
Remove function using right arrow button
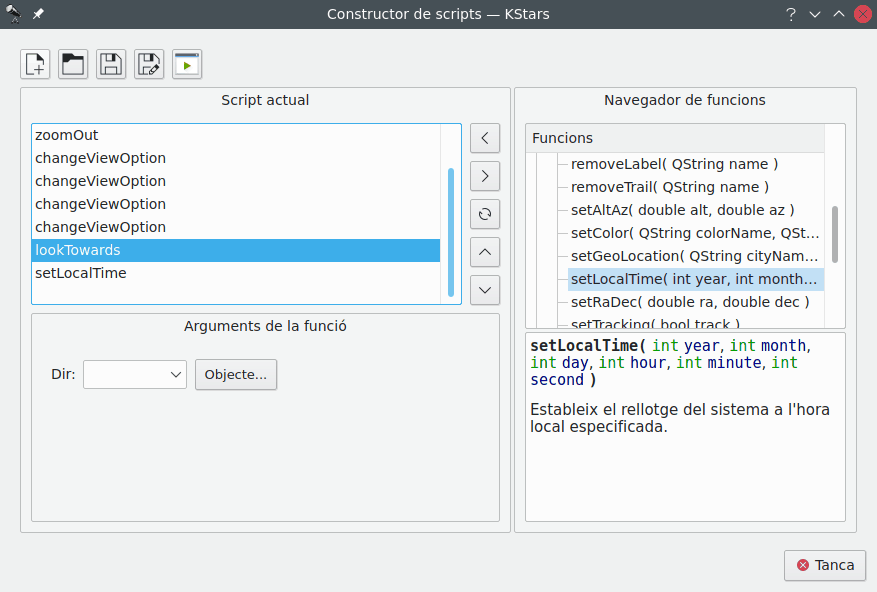pyautogui.click(x=484, y=176)
